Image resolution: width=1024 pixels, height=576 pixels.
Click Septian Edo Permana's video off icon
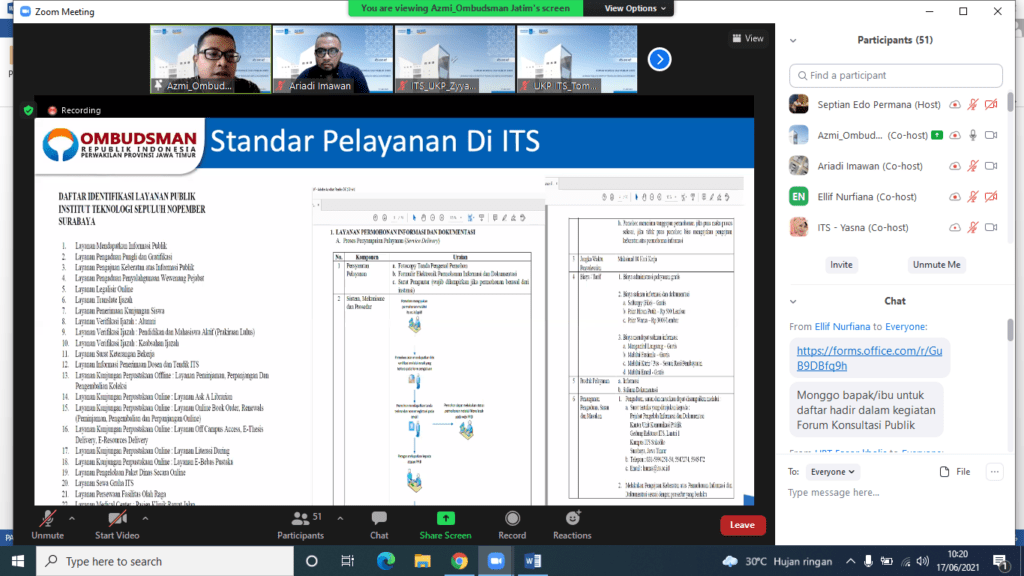click(x=991, y=104)
